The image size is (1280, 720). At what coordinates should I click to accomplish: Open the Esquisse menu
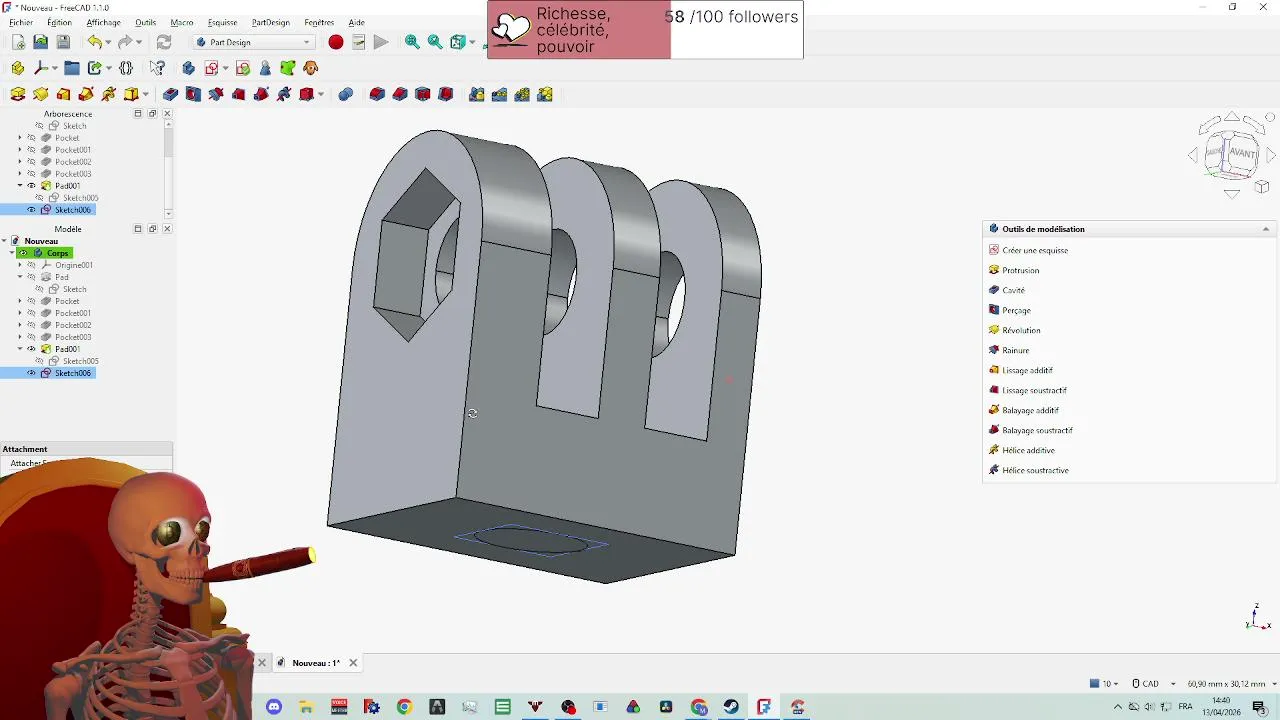[222, 22]
